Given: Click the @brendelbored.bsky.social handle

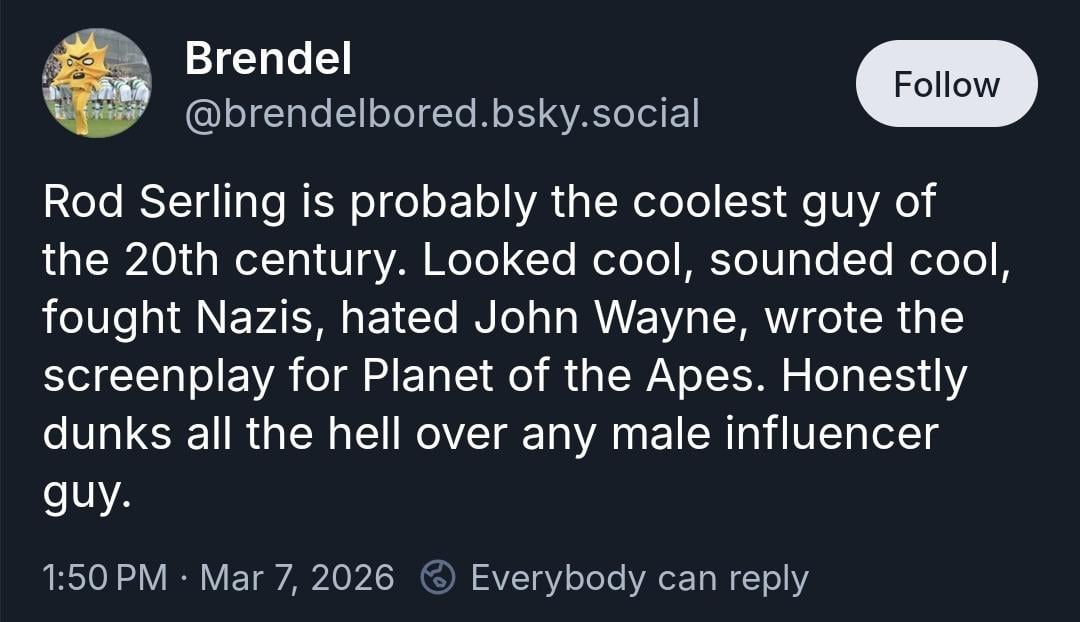Looking at the screenshot, I should tap(442, 114).
